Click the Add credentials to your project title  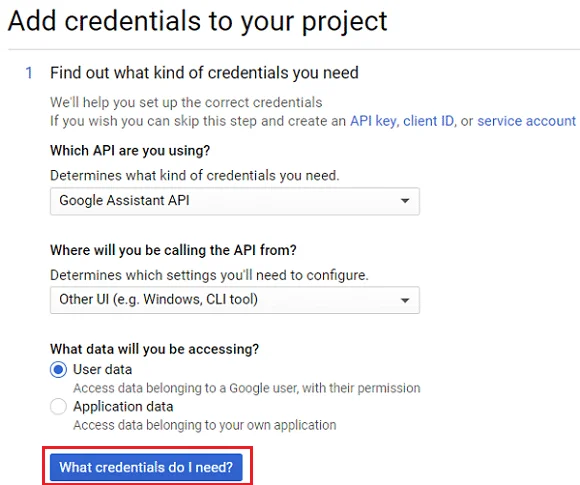coord(197,21)
